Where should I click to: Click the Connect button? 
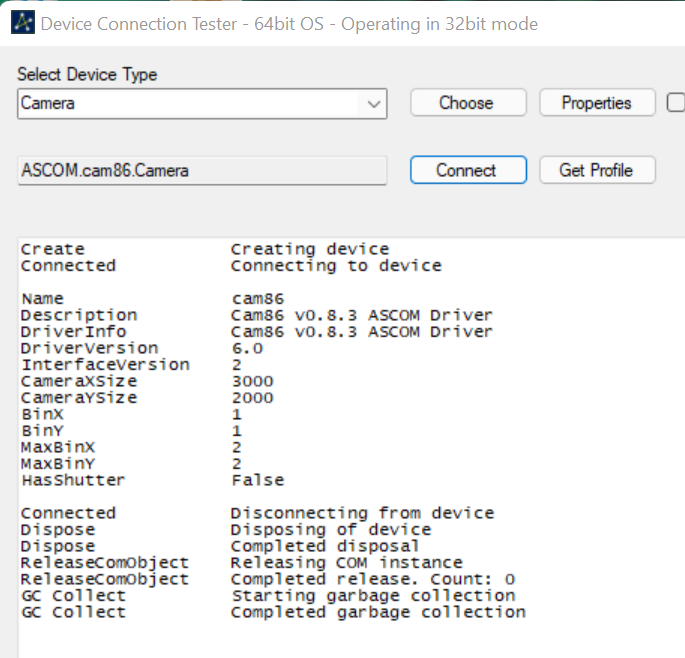tap(468, 170)
